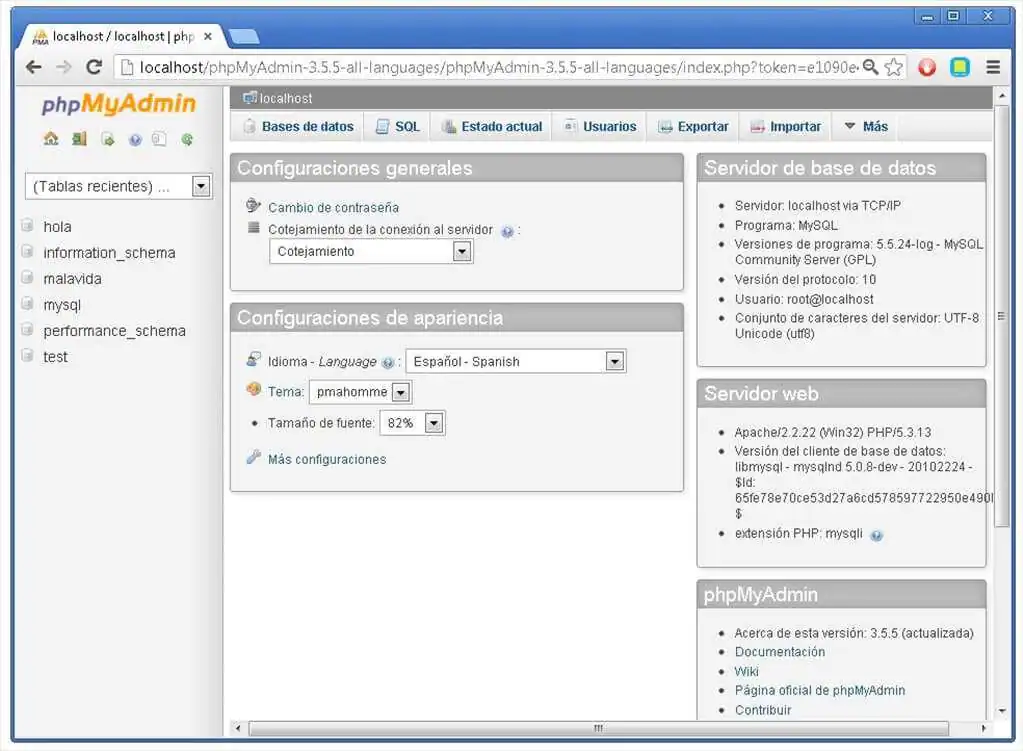Viewport: 1023px width, 751px height.
Task: Reload navigation with the green refresh icon
Action: pos(187,139)
